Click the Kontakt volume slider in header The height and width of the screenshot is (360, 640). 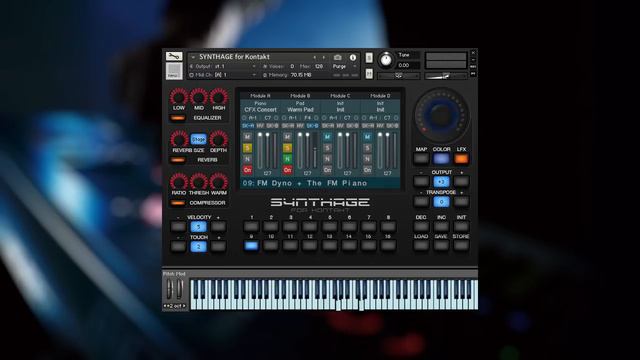[446, 76]
